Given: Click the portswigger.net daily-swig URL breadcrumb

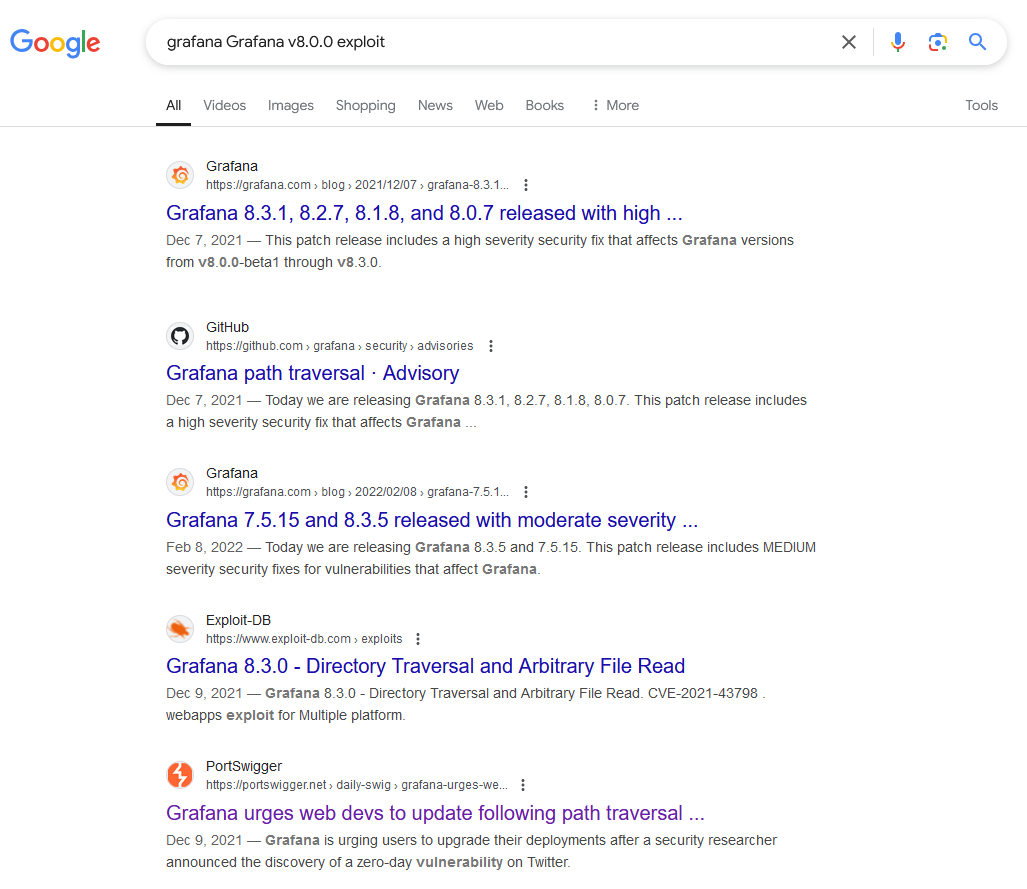Looking at the screenshot, I should click(356, 785).
